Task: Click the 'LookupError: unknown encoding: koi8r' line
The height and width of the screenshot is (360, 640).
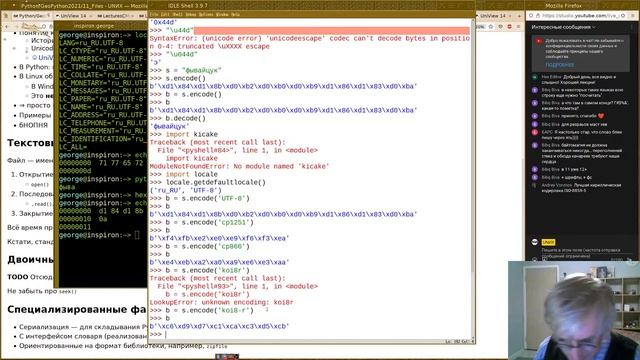Action: pos(221,302)
